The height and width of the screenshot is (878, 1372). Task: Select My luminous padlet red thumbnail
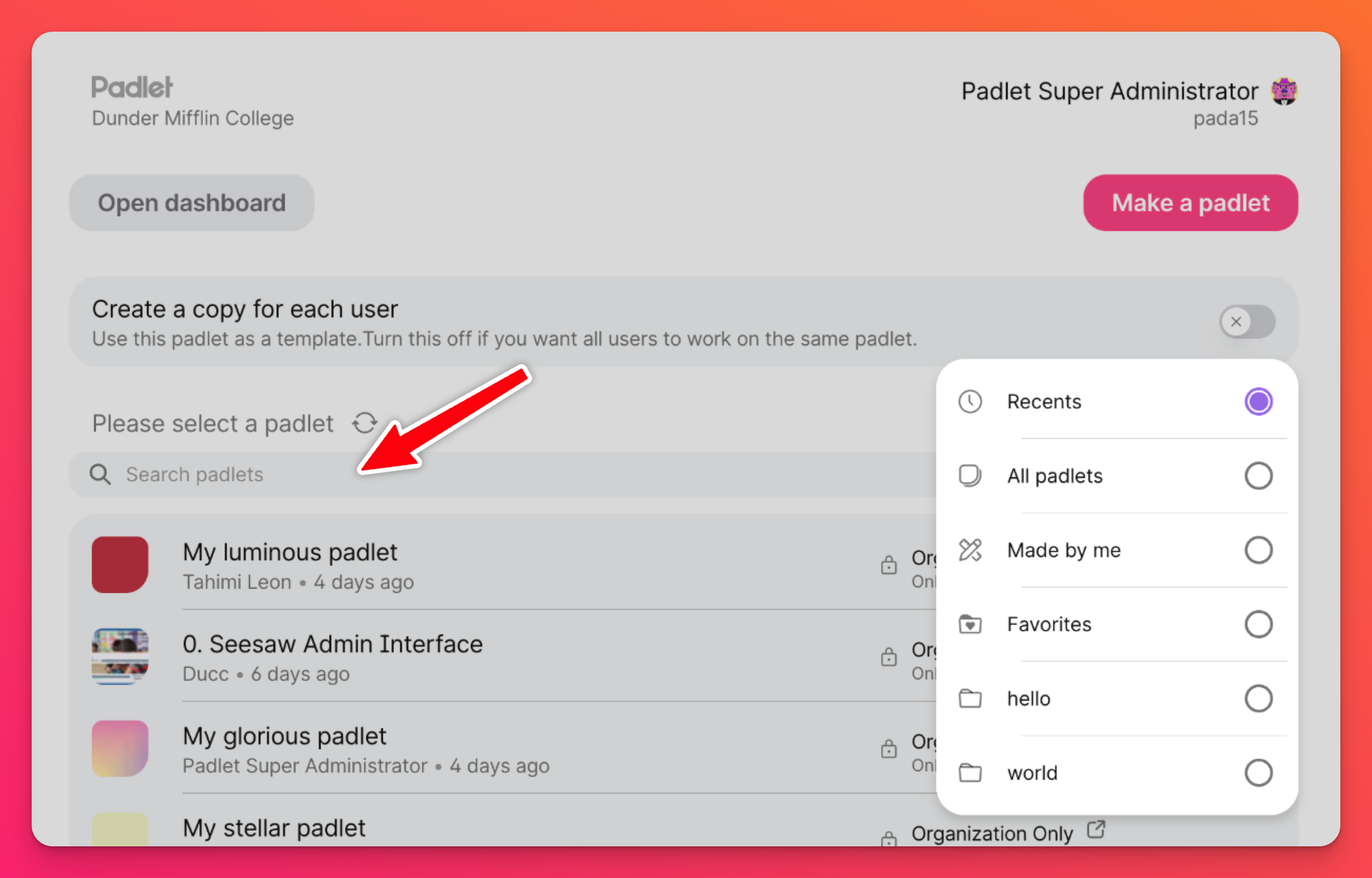[x=120, y=565]
